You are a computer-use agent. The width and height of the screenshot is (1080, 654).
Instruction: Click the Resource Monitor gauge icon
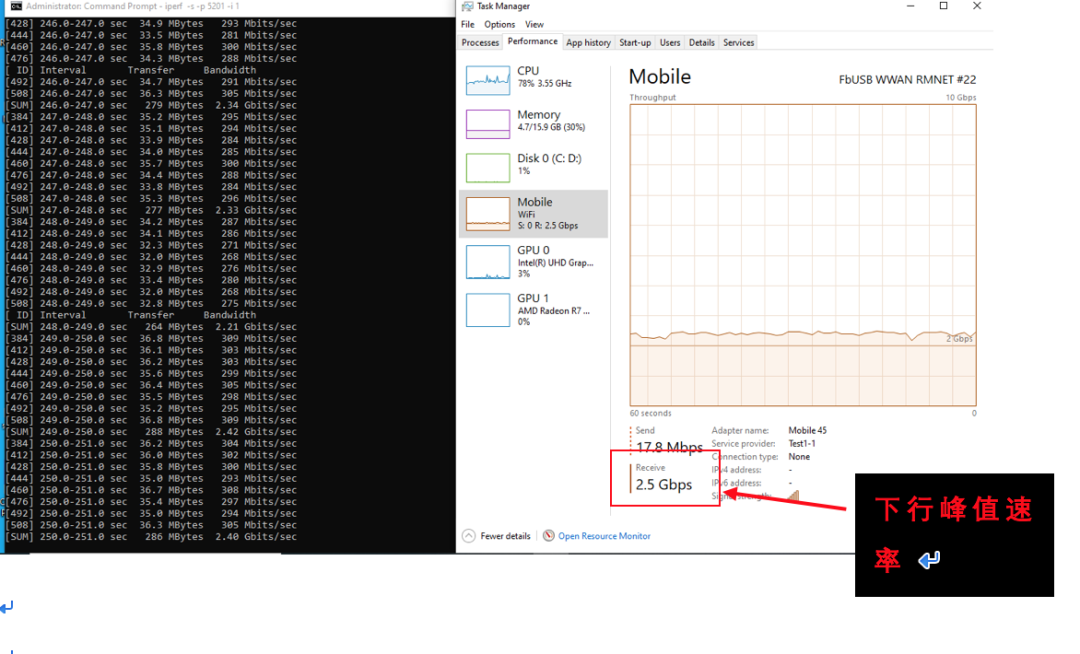[x=549, y=536]
